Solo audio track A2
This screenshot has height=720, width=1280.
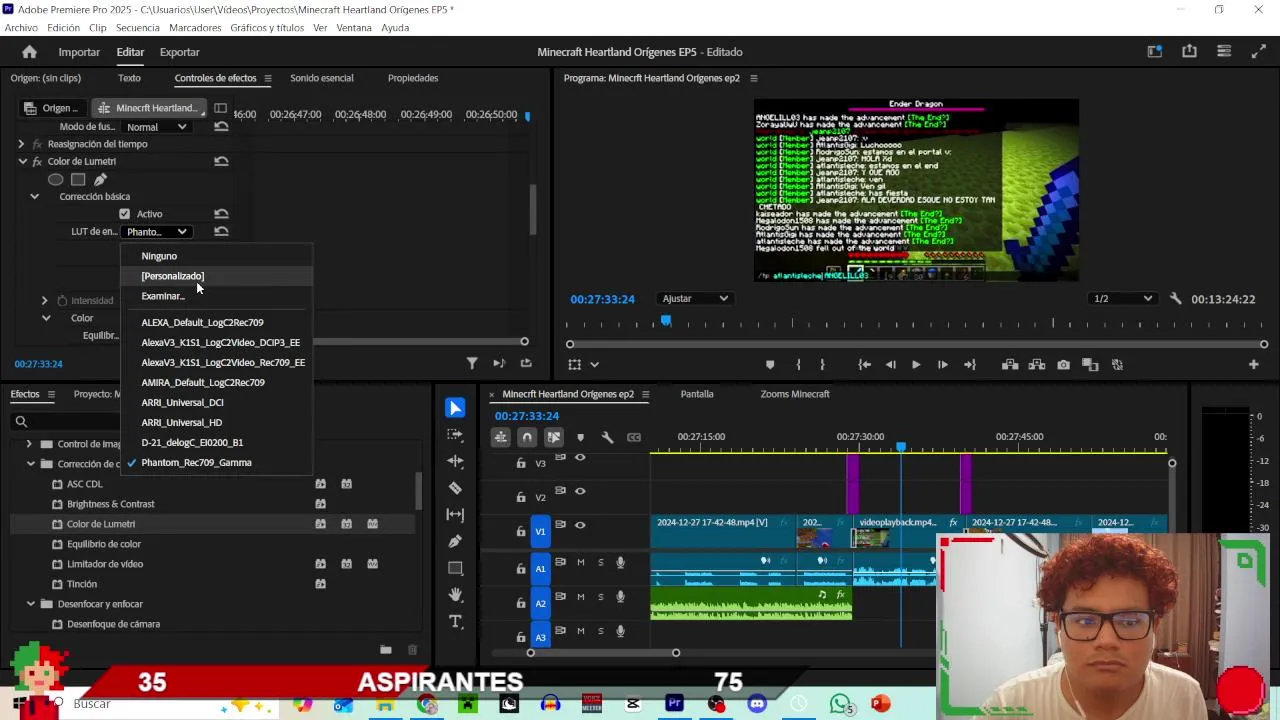pos(600,597)
